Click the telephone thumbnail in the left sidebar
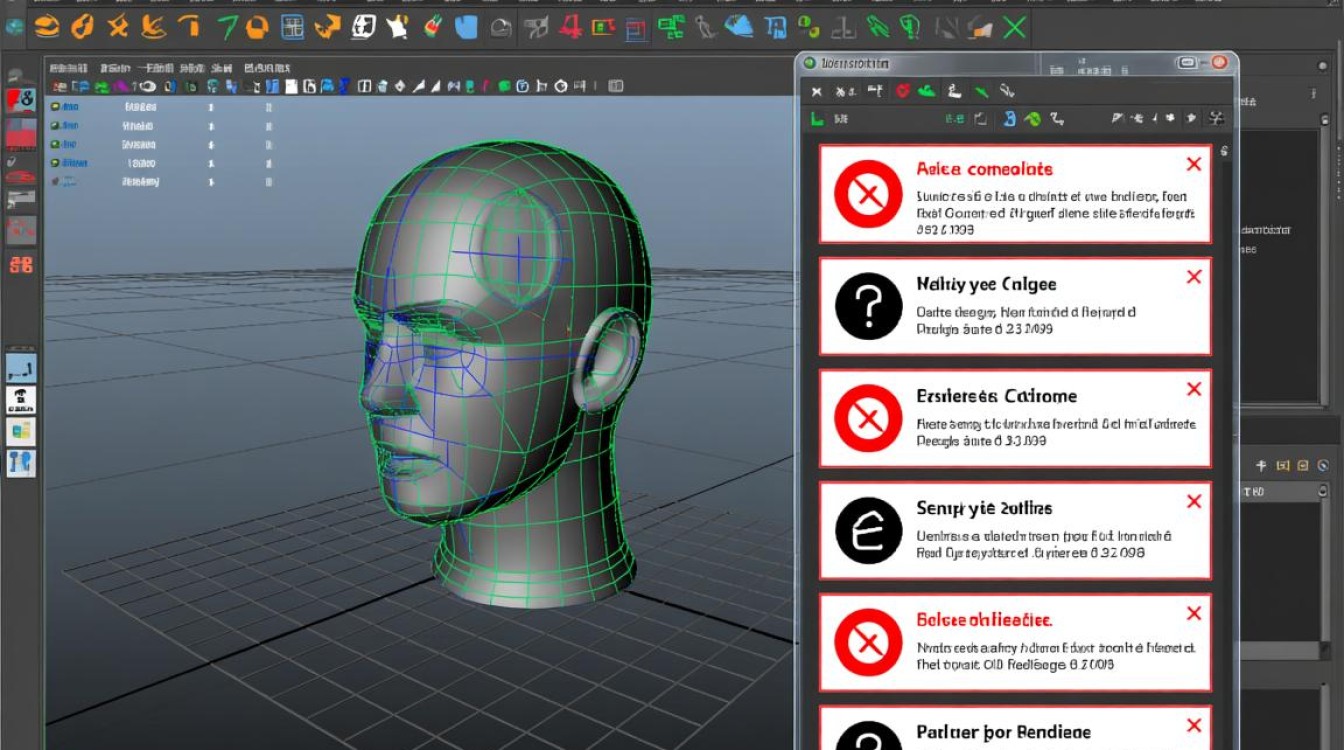1344x750 pixels. point(21,400)
